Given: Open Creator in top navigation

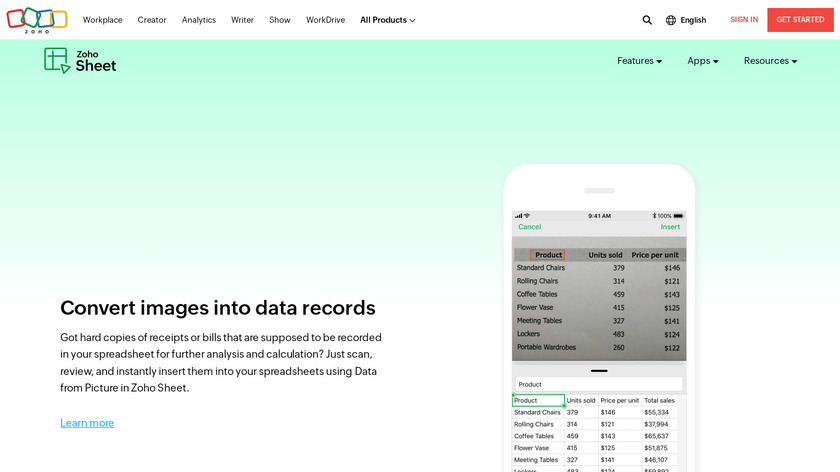Looking at the screenshot, I should click(152, 20).
